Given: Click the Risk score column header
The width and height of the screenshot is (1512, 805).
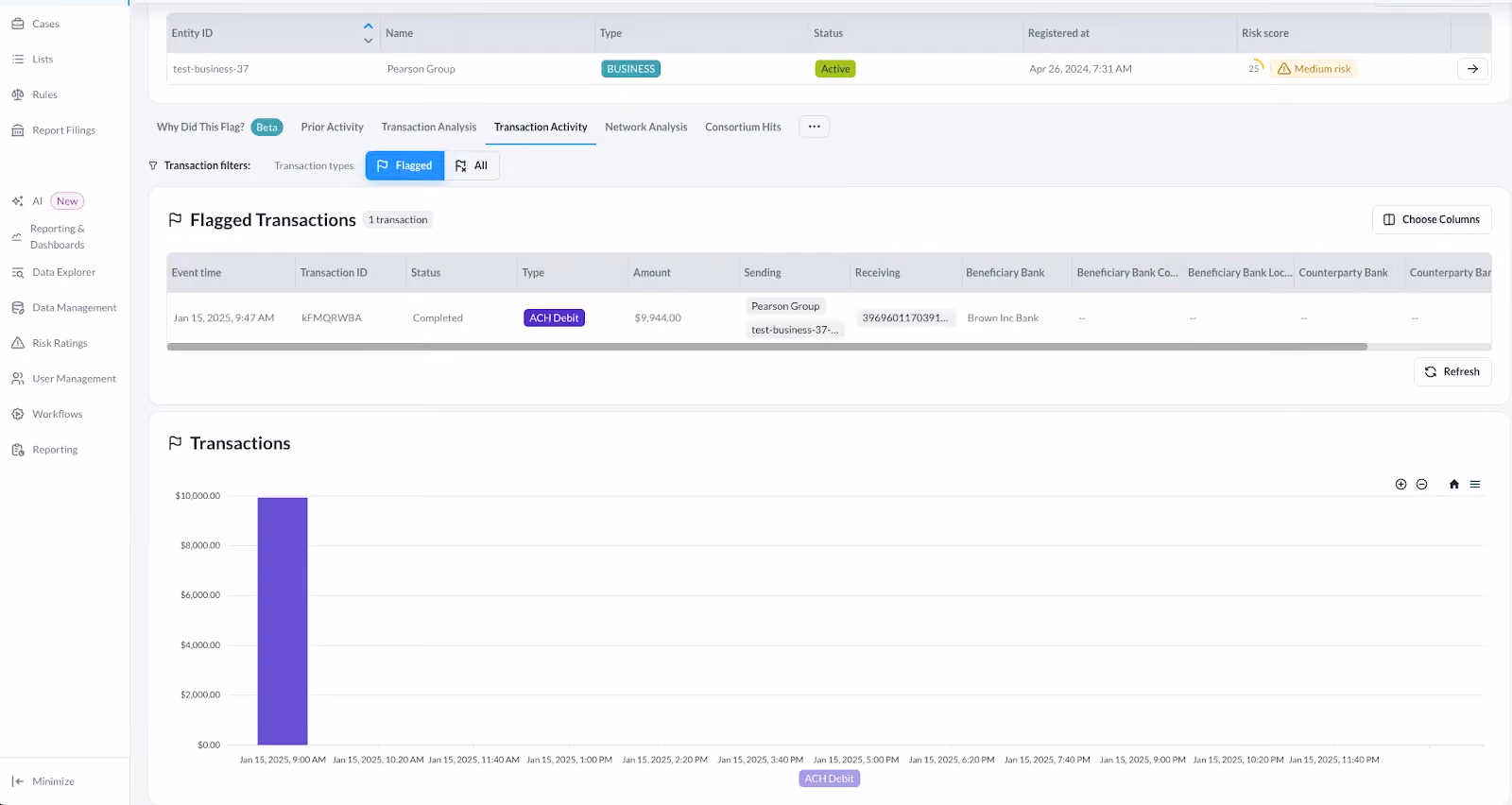Looking at the screenshot, I should 1344,33.
